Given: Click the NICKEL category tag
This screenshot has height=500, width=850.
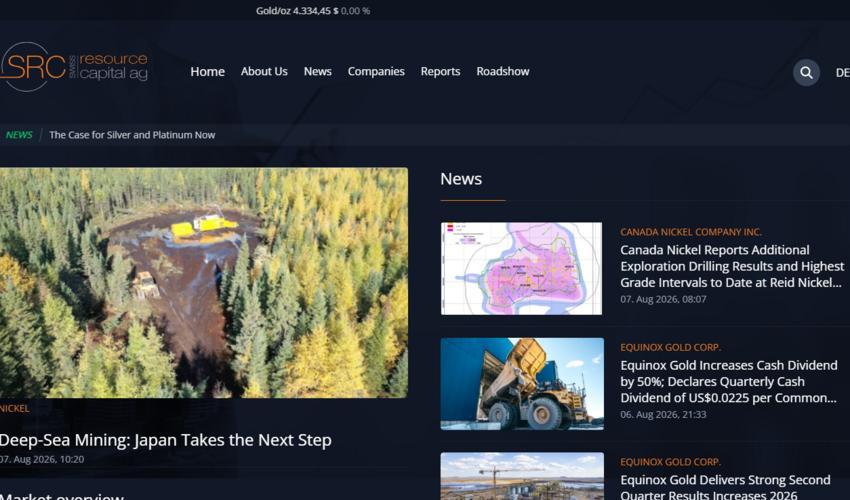Looking at the screenshot, I should pos(15,408).
